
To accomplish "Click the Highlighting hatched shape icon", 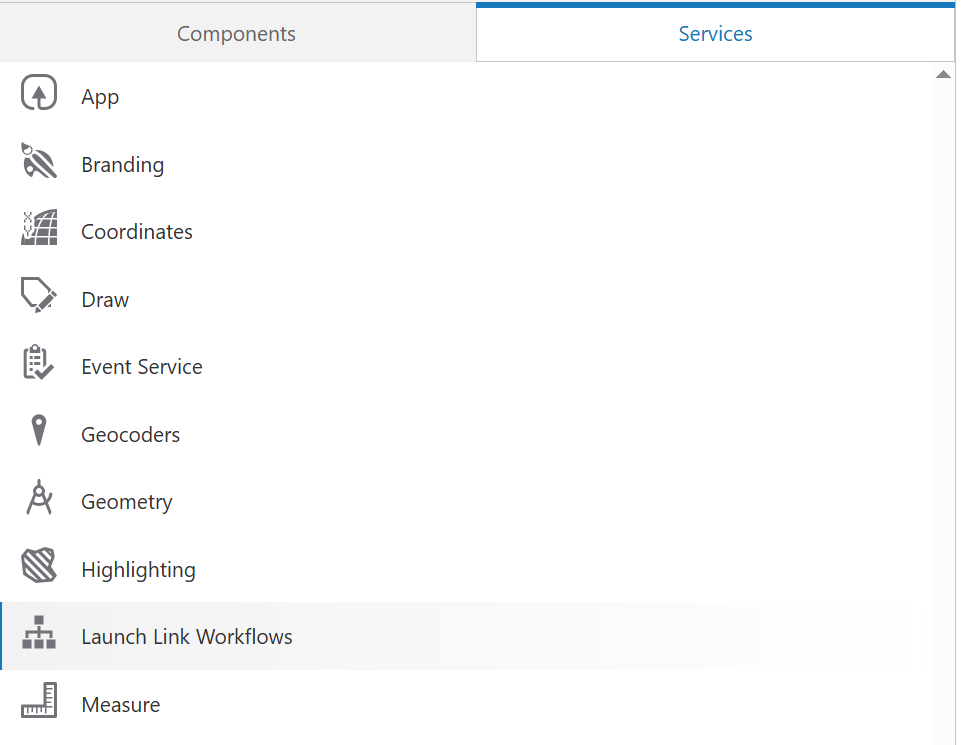I will point(39,567).
